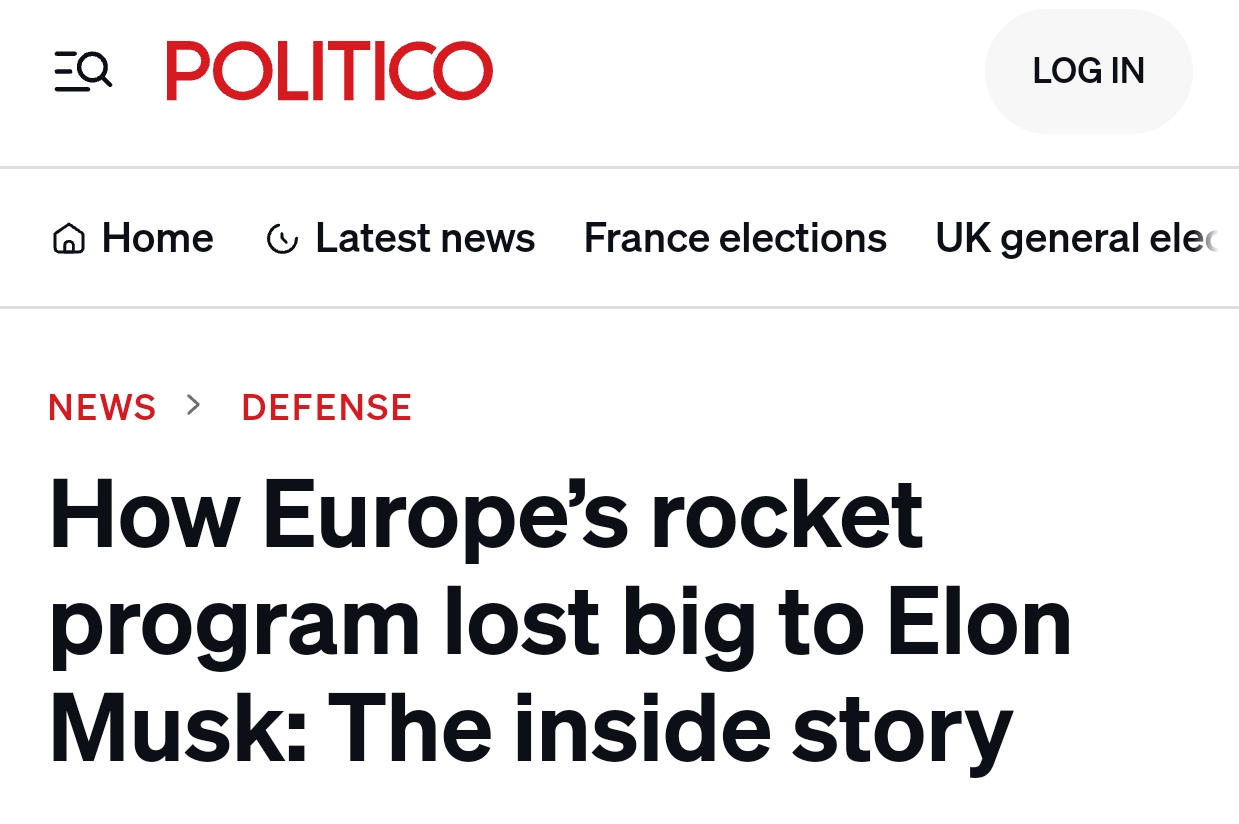Screen dimensions: 1239x824
Task: Open the Latest news section
Action: pyautogui.click(x=425, y=238)
